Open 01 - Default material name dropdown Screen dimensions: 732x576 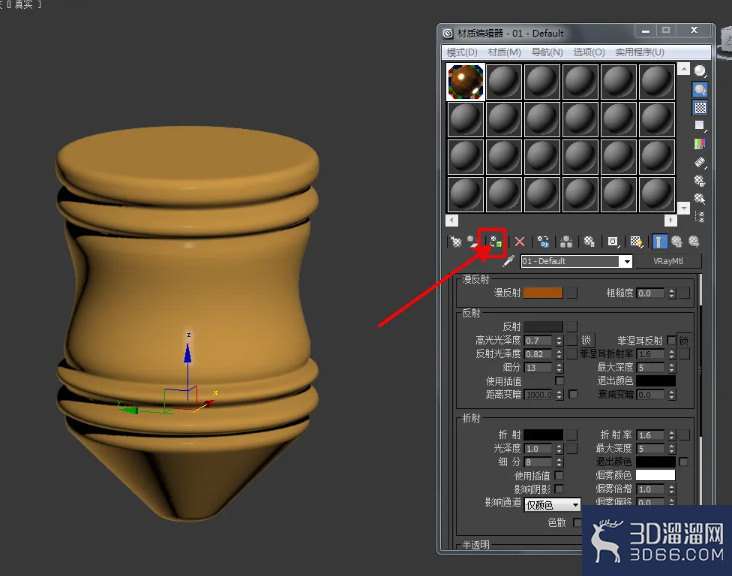point(627,261)
